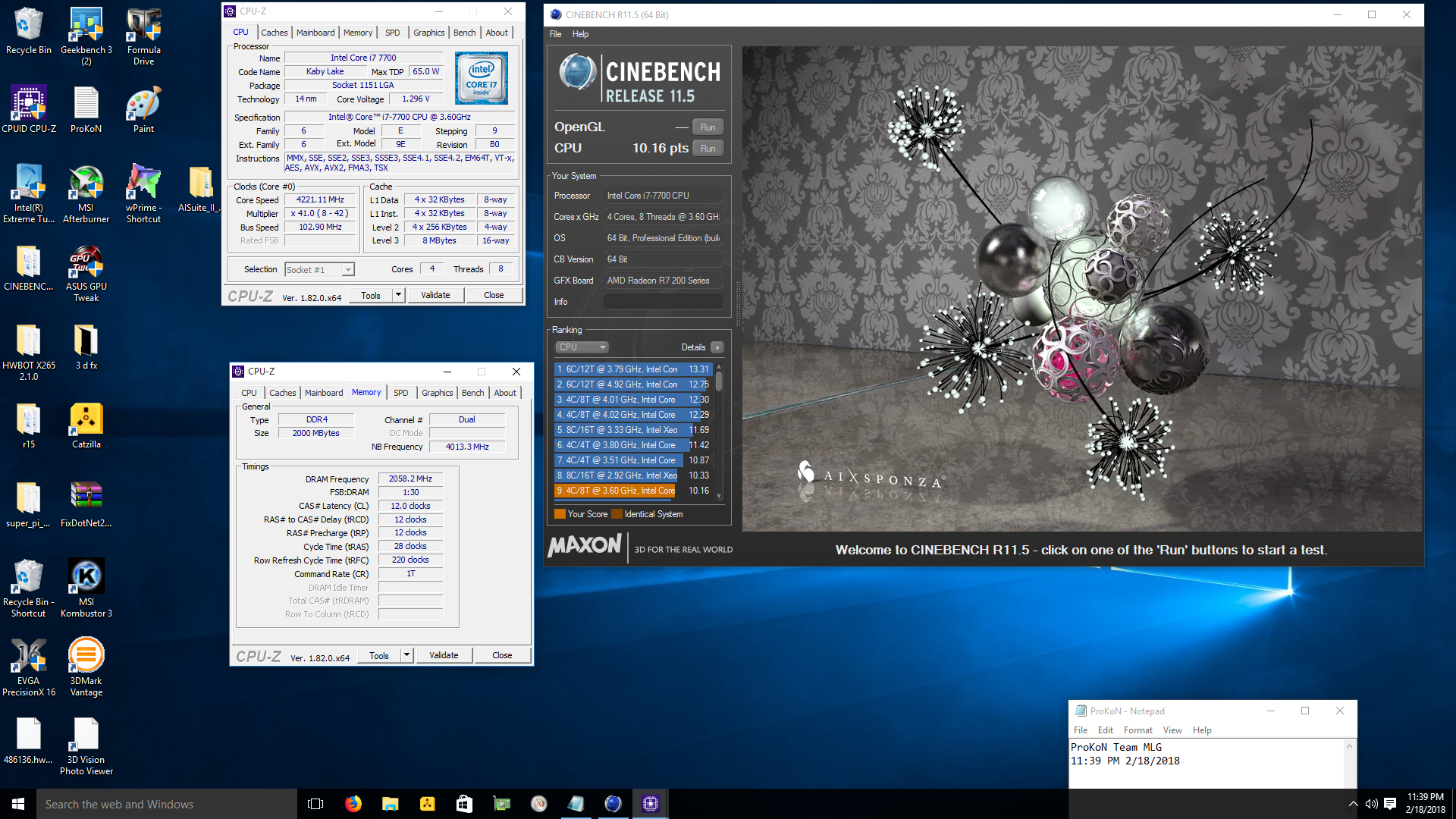Select ranking entry 5 scoring 11.69
The height and width of the screenshot is (819, 1456).
point(633,430)
